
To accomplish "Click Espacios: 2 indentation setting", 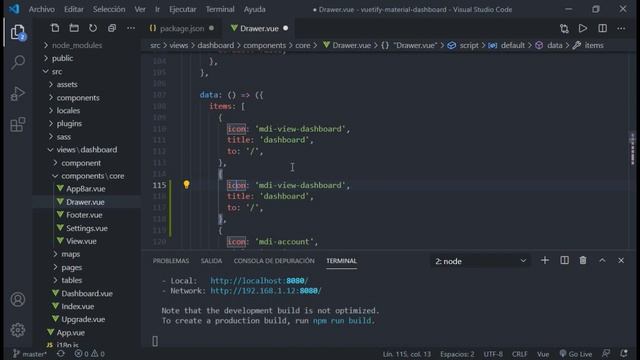I will (457, 354).
